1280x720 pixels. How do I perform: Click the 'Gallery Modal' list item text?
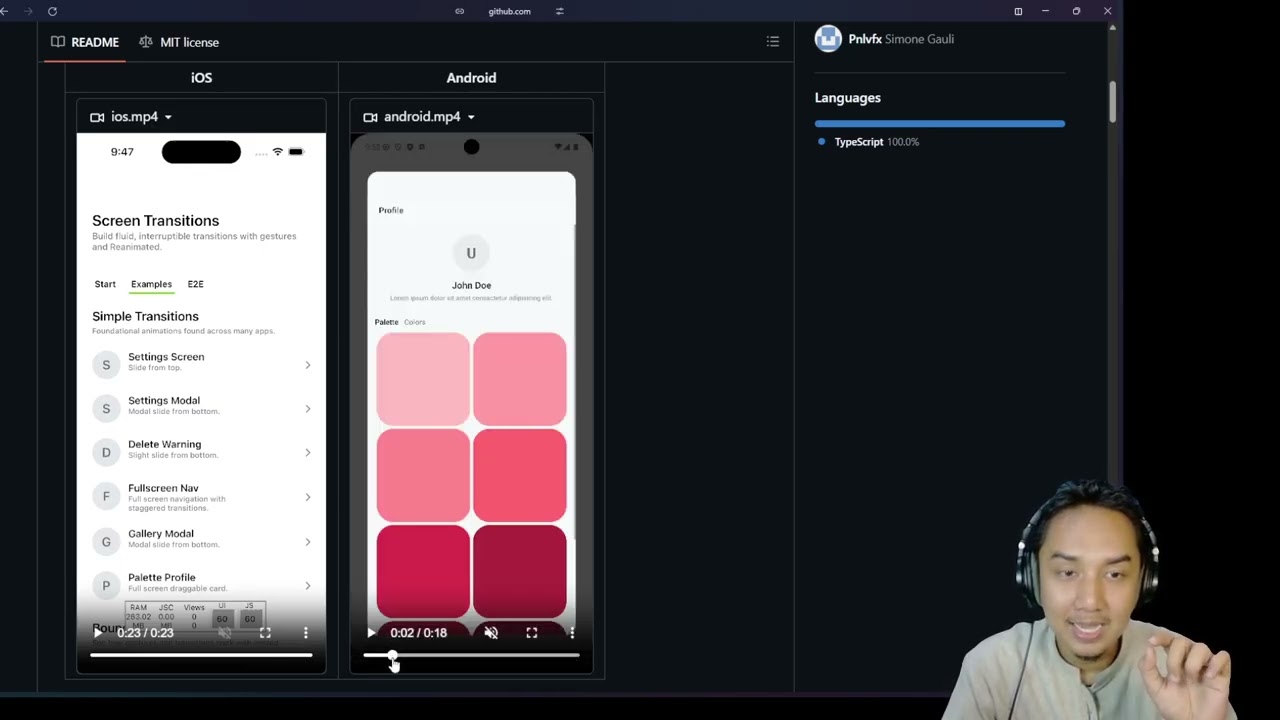click(161, 534)
